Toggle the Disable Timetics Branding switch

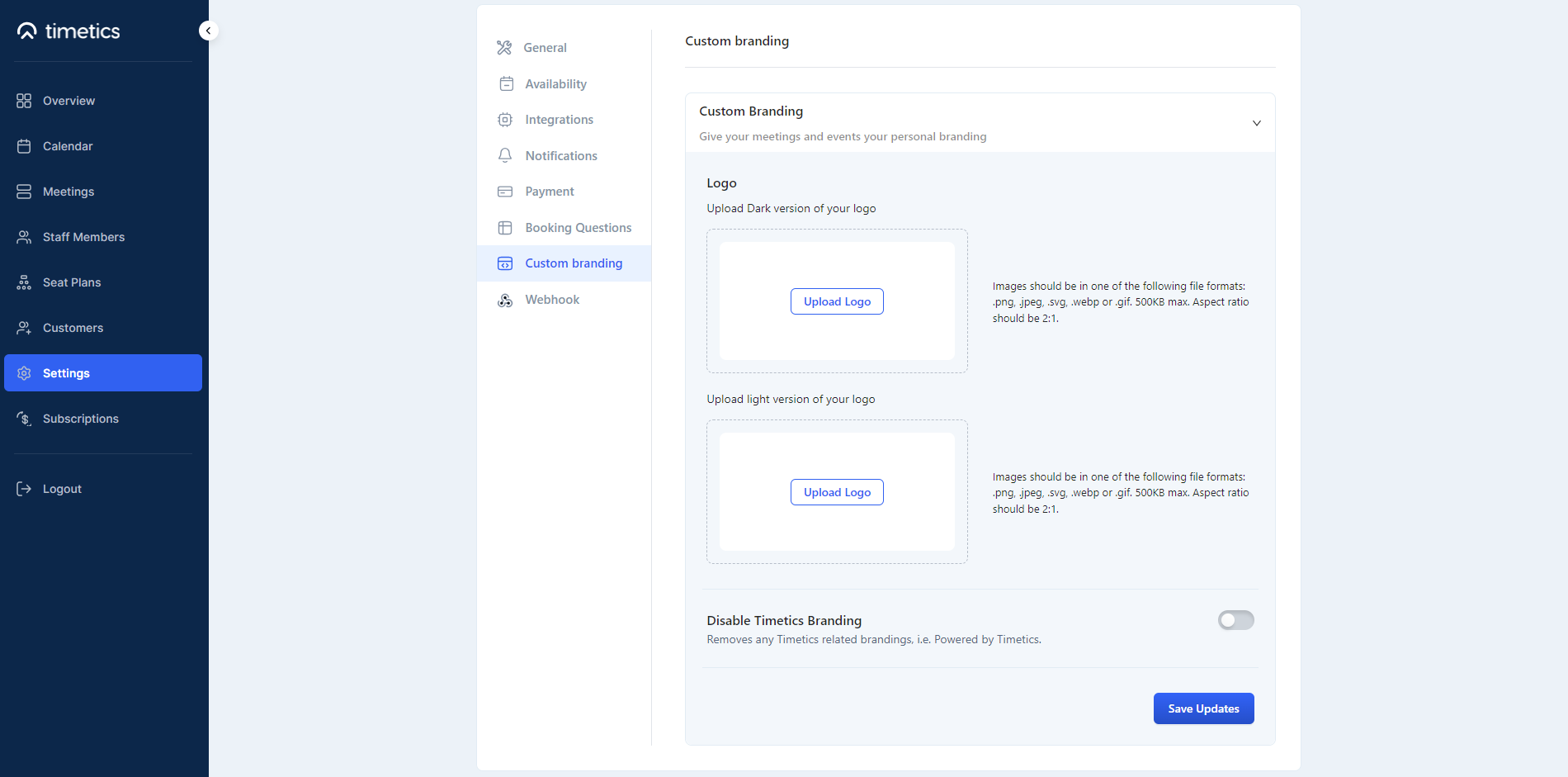[x=1235, y=620]
